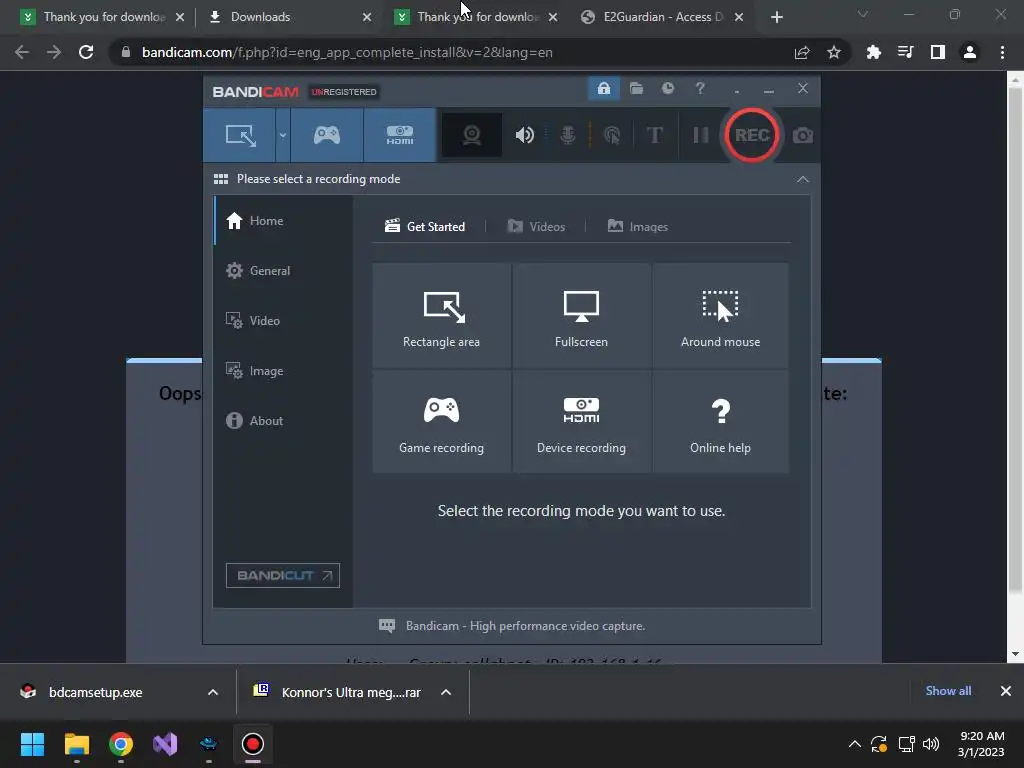Reload the current page

coord(86,52)
